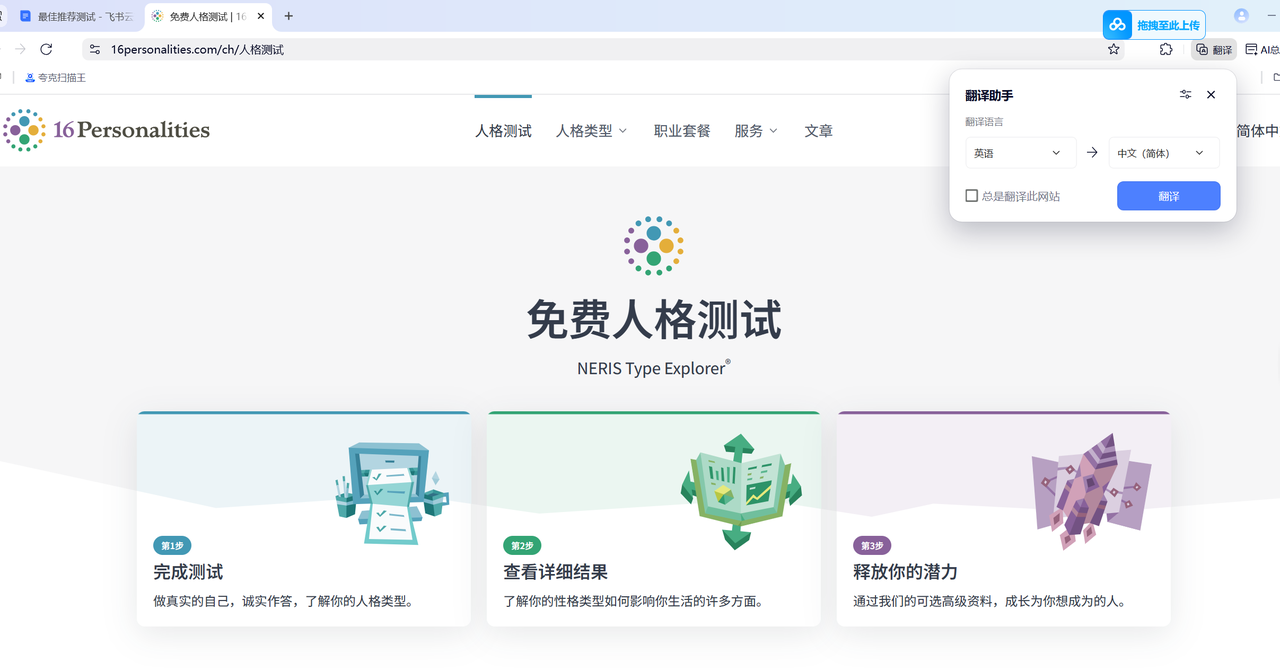Click the 翻译语言 label
The width and height of the screenshot is (1280, 671).
point(984,122)
